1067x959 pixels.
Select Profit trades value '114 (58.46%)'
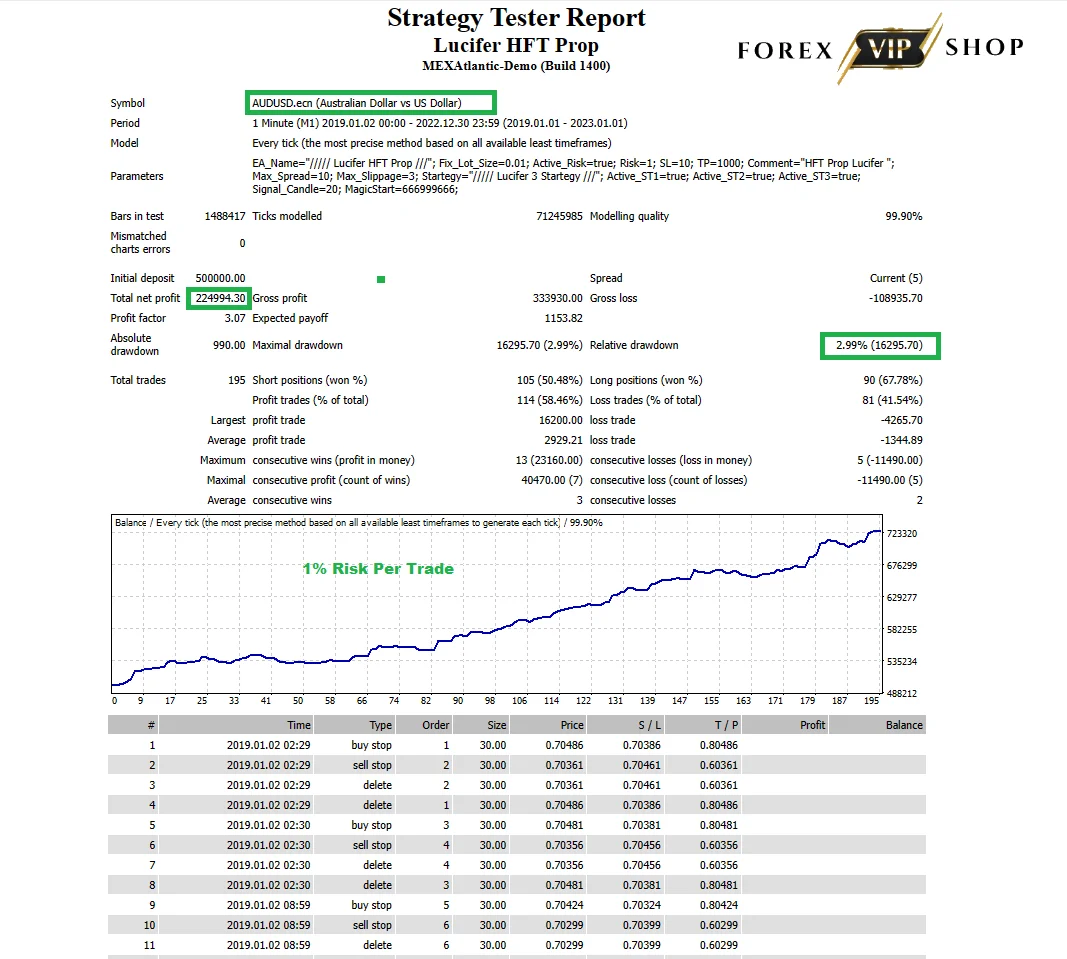[550, 400]
